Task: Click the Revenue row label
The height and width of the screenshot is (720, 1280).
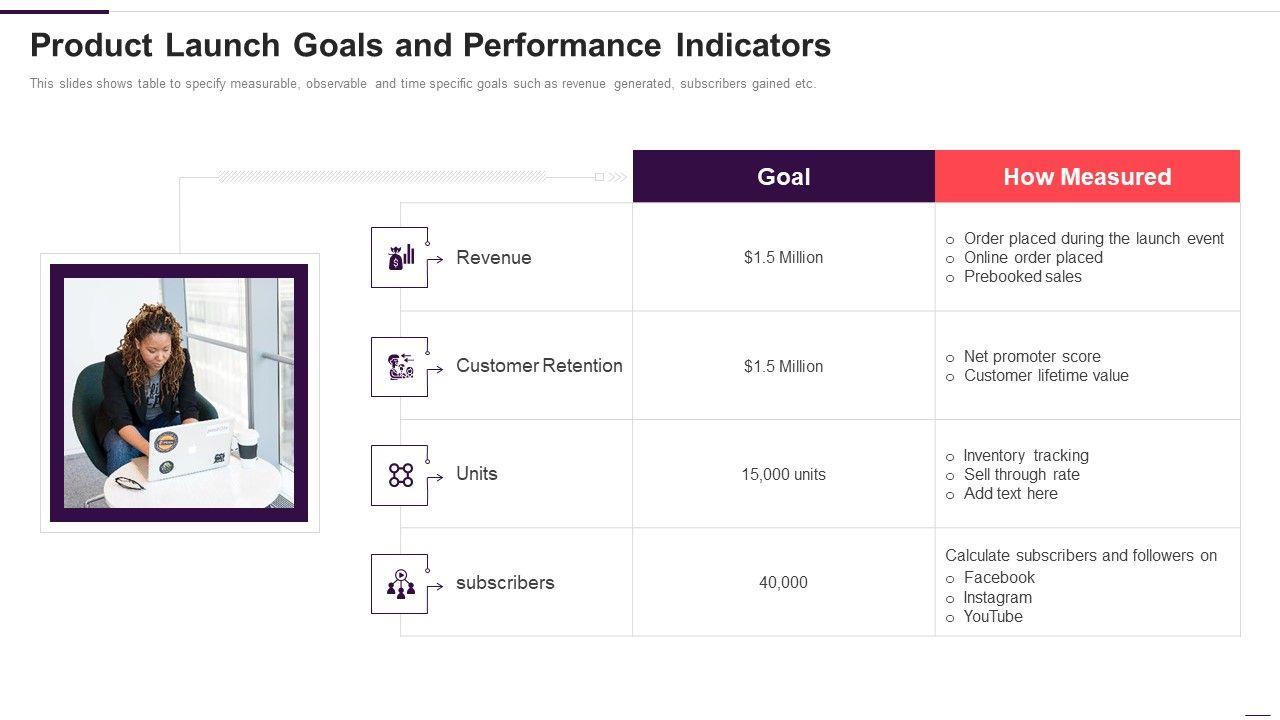Action: [493, 258]
